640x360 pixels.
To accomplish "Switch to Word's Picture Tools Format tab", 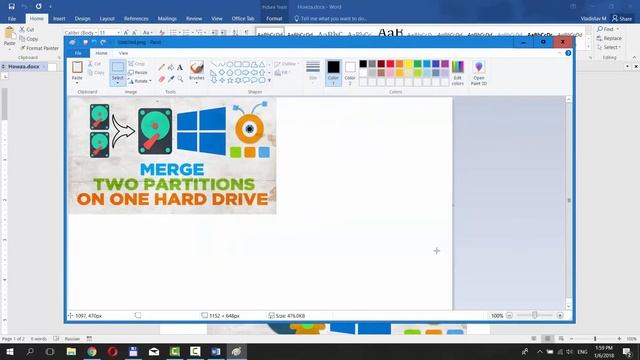I will coord(274,18).
